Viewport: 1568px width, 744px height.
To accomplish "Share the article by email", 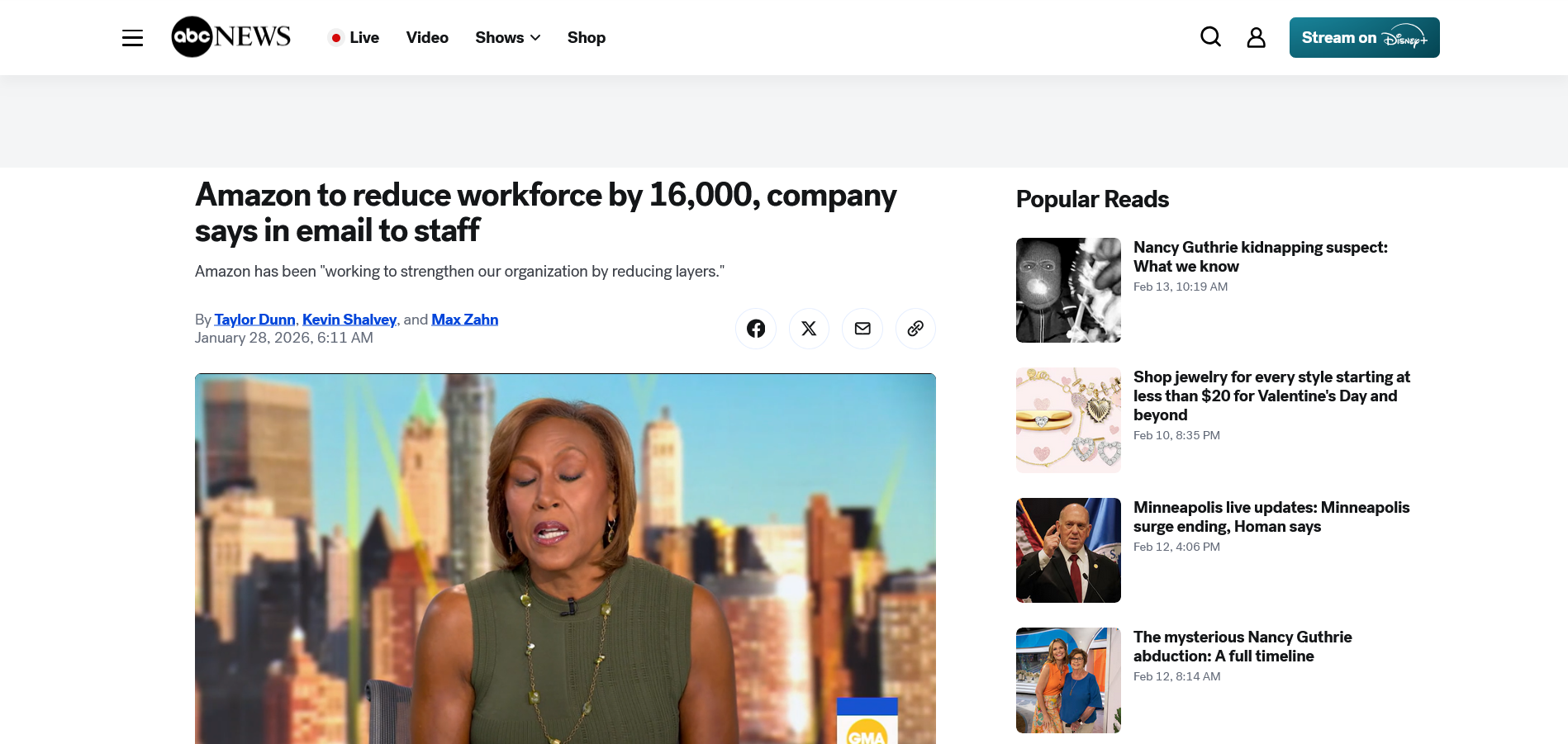I will coord(862,329).
